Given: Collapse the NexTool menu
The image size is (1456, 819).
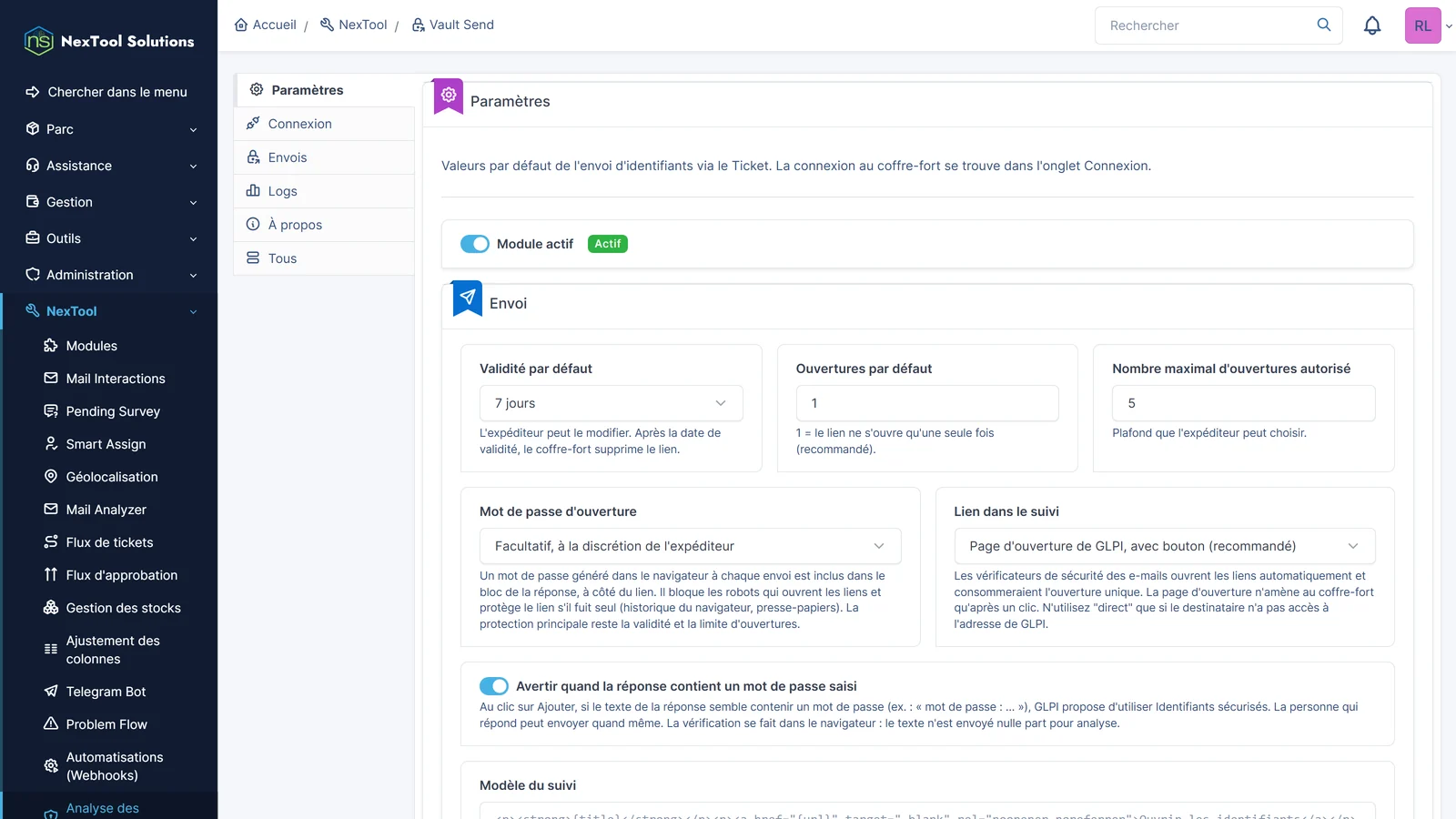Looking at the screenshot, I should tap(109, 311).
